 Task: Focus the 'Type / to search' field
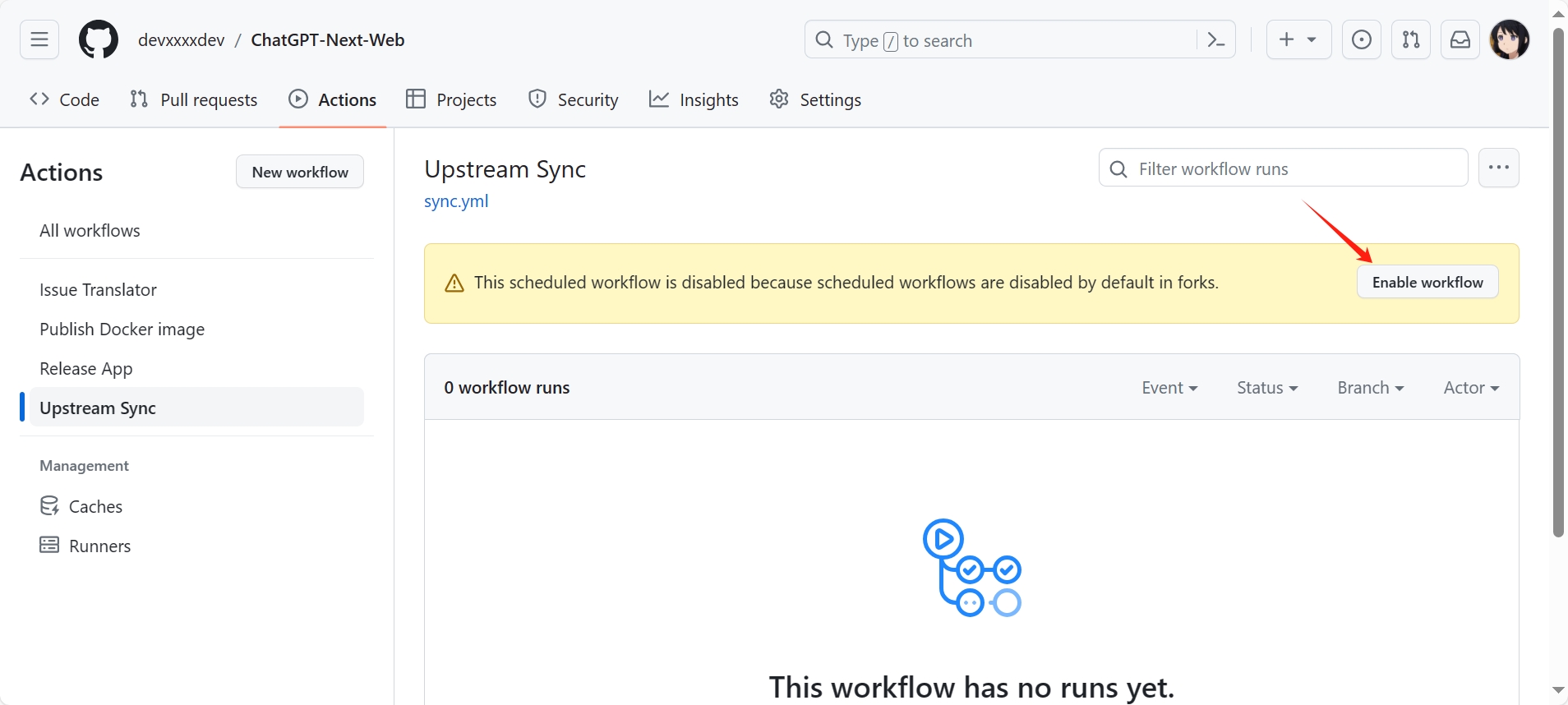pos(1020,39)
